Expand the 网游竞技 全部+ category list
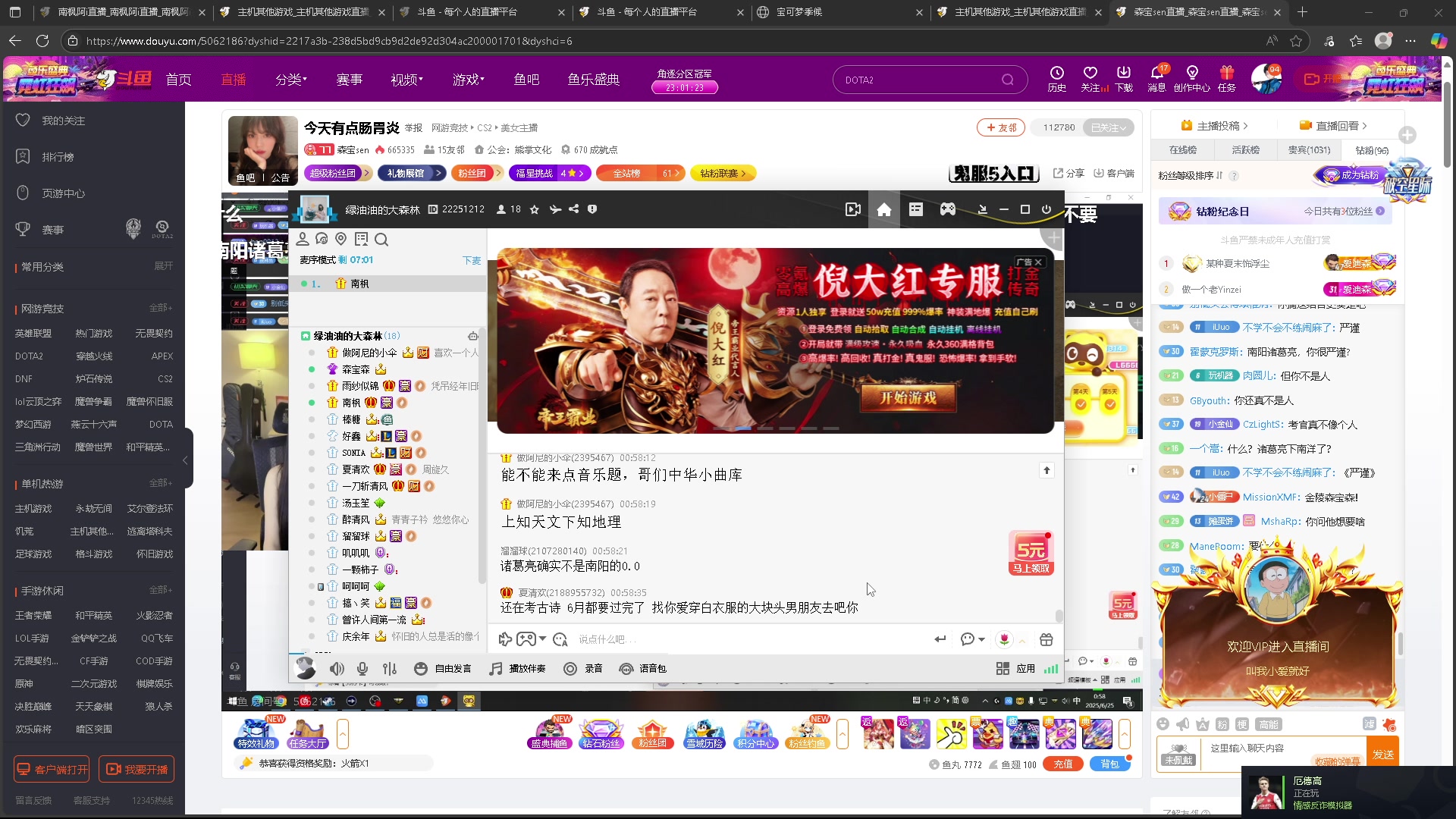 pos(161,308)
